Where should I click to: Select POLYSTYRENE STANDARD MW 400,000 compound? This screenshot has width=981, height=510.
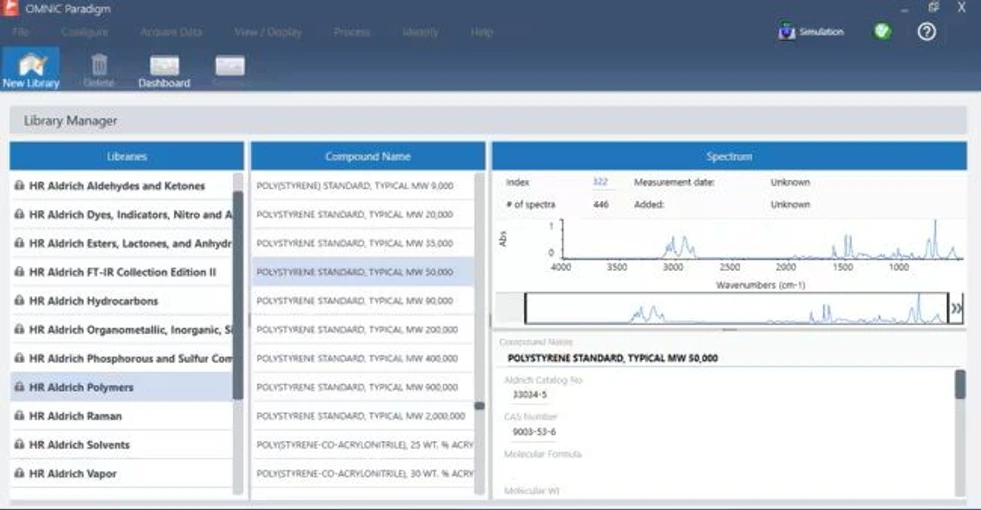point(363,359)
